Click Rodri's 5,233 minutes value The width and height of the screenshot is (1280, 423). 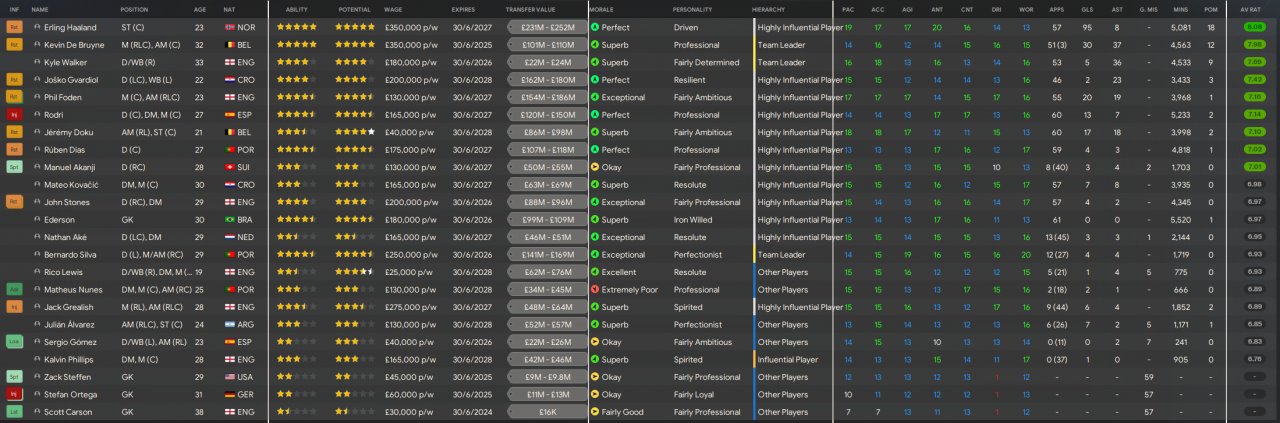[x=1180, y=115]
